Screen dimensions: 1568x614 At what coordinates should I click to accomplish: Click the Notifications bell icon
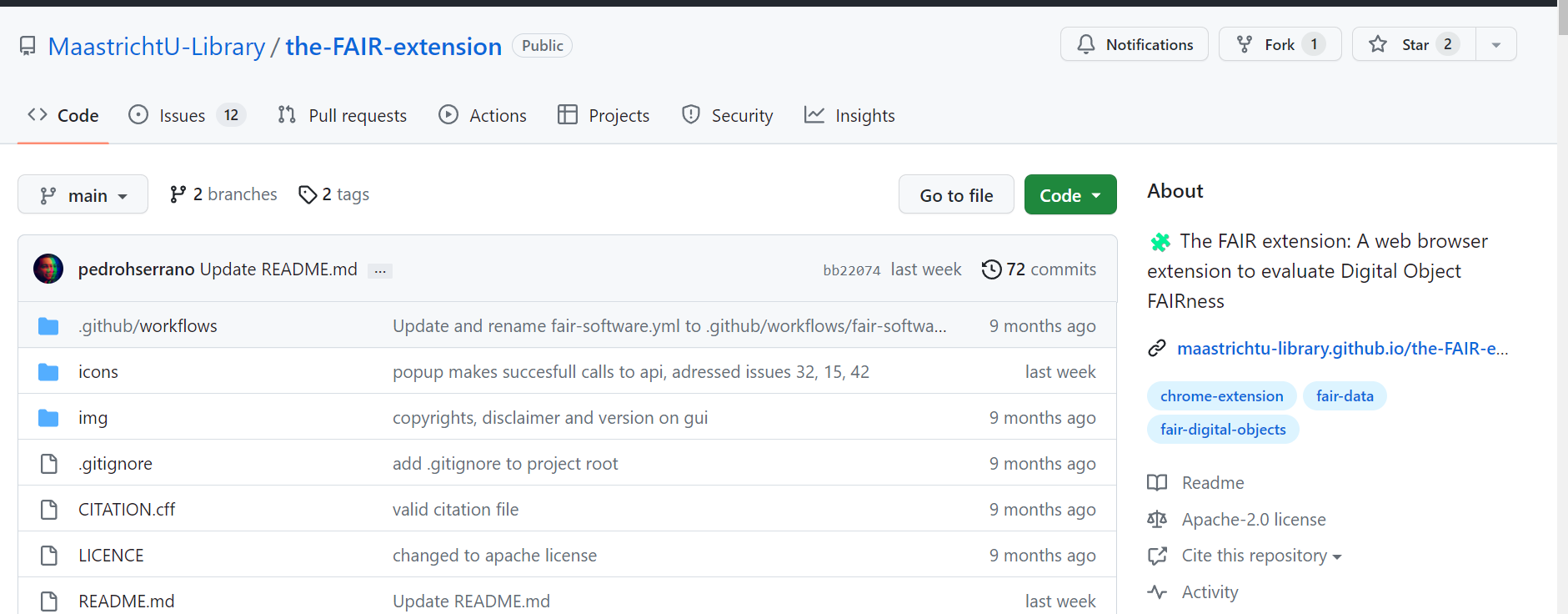[1085, 44]
